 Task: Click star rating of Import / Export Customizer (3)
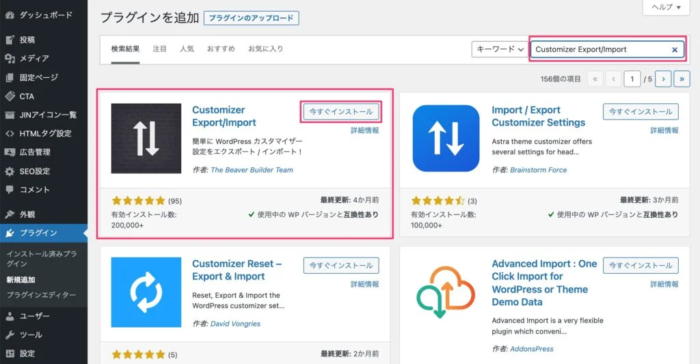coord(438,201)
